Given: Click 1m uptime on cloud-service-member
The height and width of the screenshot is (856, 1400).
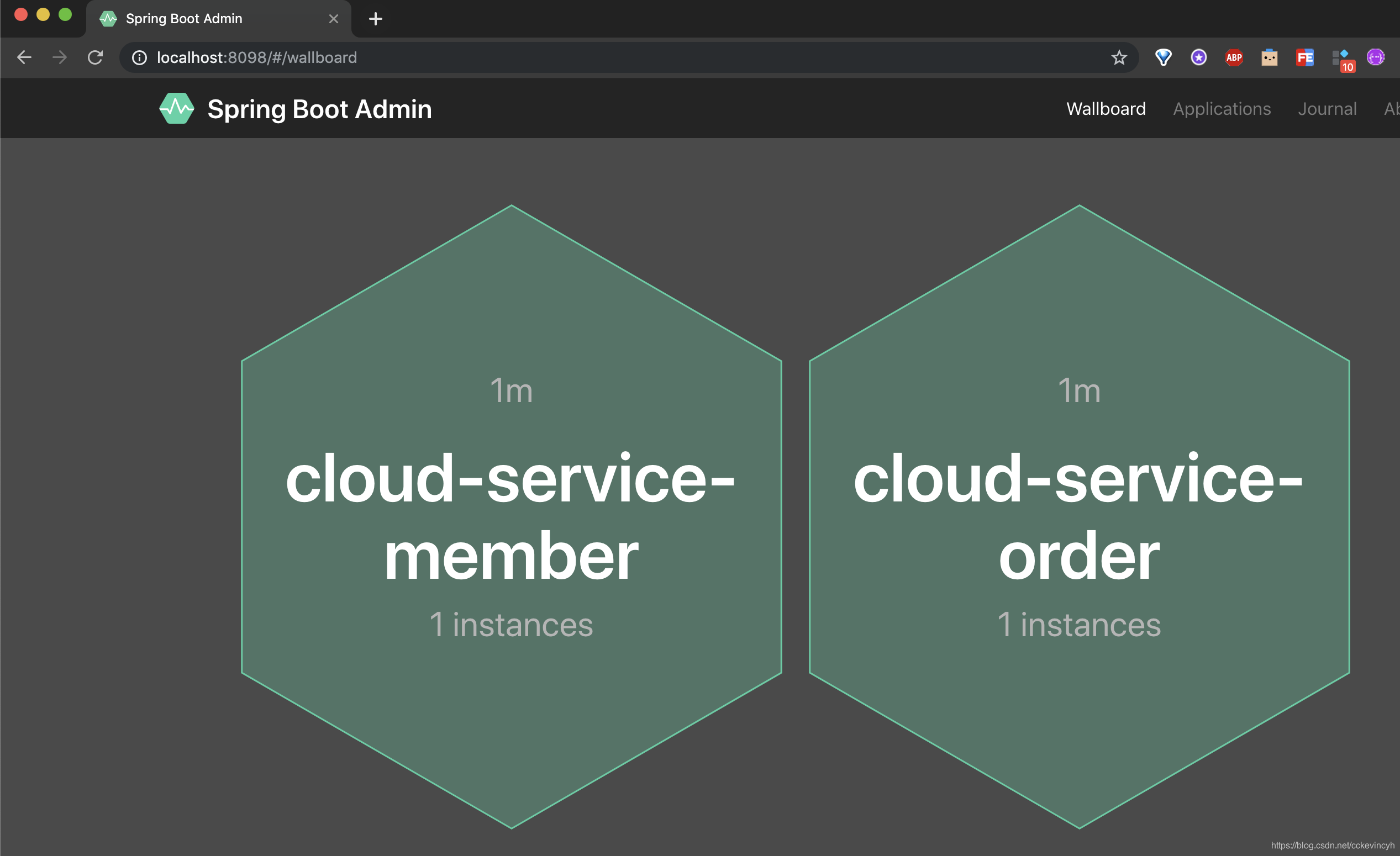Looking at the screenshot, I should [x=512, y=391].
